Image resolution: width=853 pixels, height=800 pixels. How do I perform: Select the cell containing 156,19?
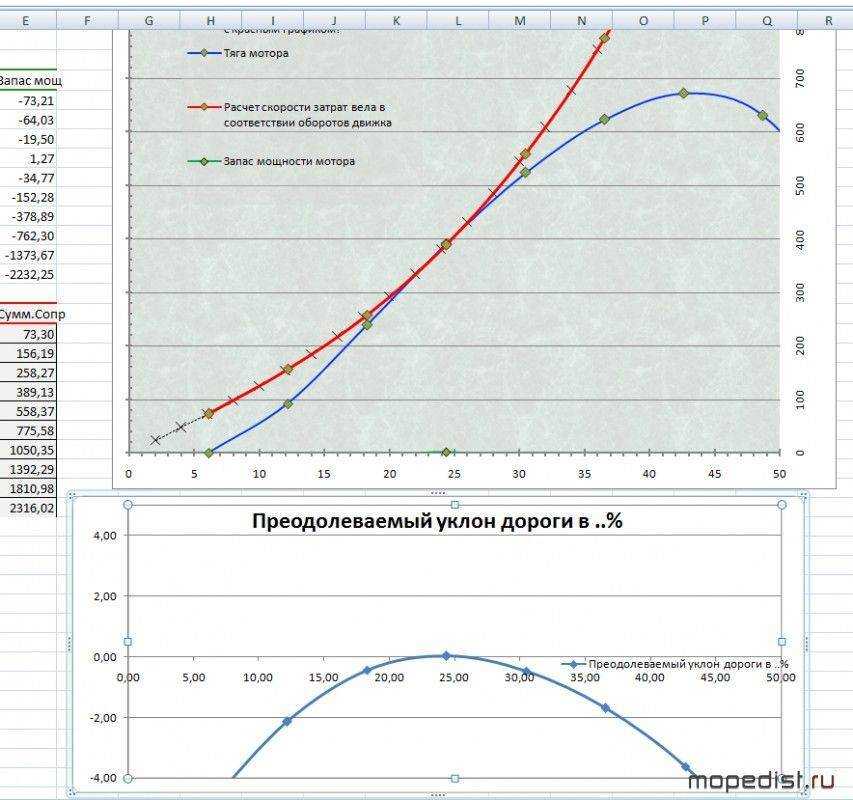(x=28, y=354)
